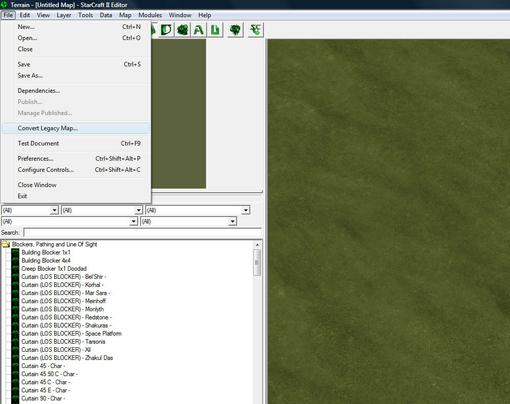This screenshot has width=510, height=404.
Task: Click the dark green blob toolbar icon
Action: (x=183, y=30)
